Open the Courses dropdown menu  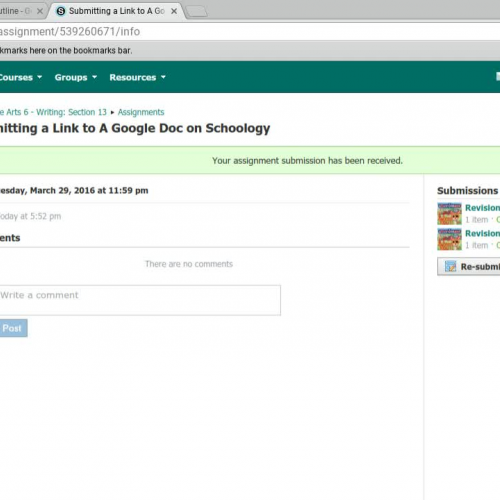click(x=21, y=77)
